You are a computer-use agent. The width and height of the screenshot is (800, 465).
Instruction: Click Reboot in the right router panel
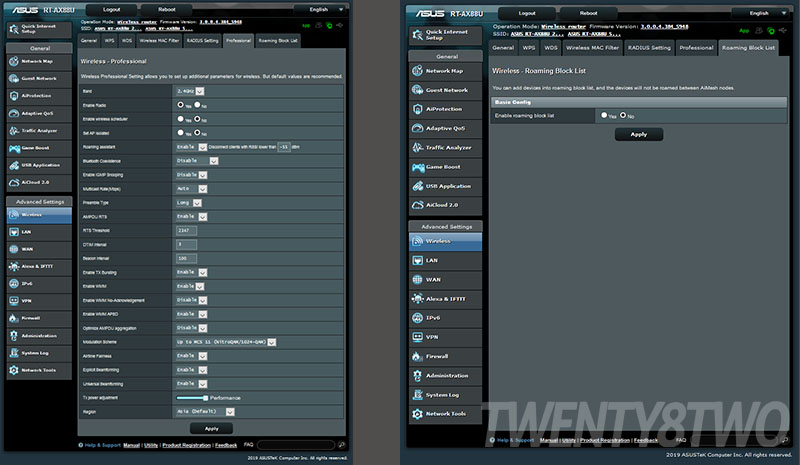588,13
